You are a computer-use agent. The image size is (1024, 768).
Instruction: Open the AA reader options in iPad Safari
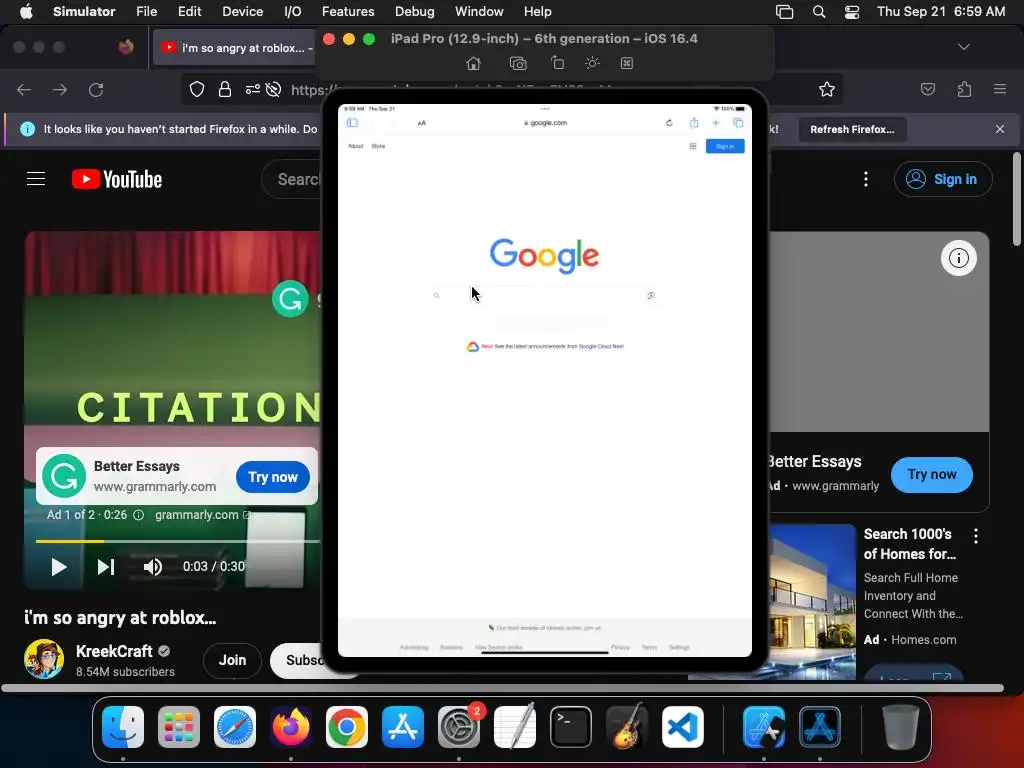click(x=422, y=123)
